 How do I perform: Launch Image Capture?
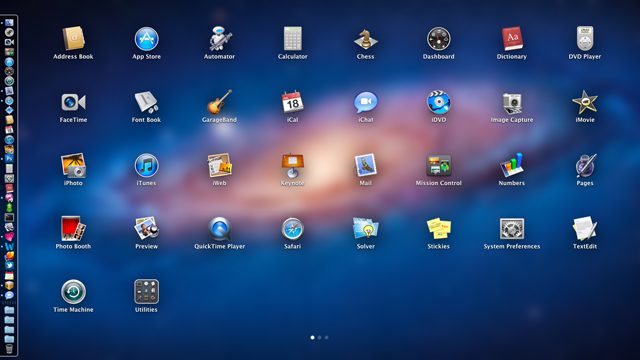512,103
